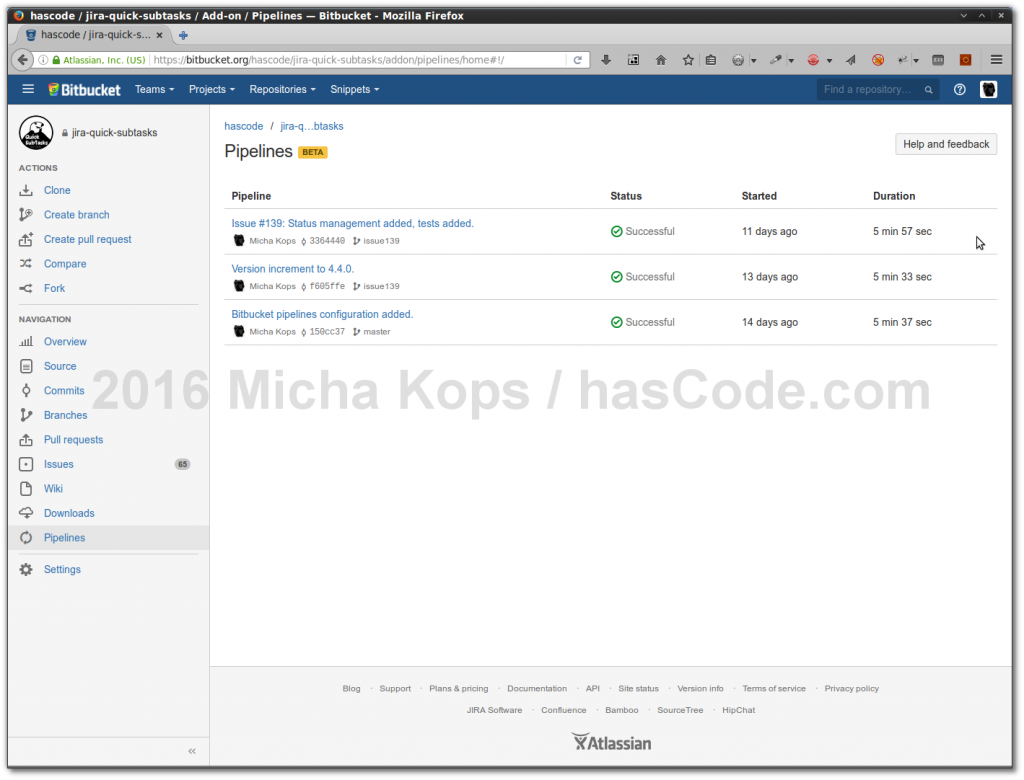Click the Firefox bookmark star icon
The height and width of the screenshot is (780, 1024).
click(687, 59)
